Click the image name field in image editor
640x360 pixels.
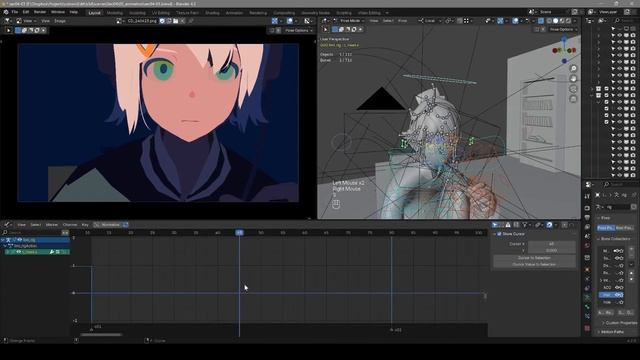pyautogui.click(x=142, y=21)
